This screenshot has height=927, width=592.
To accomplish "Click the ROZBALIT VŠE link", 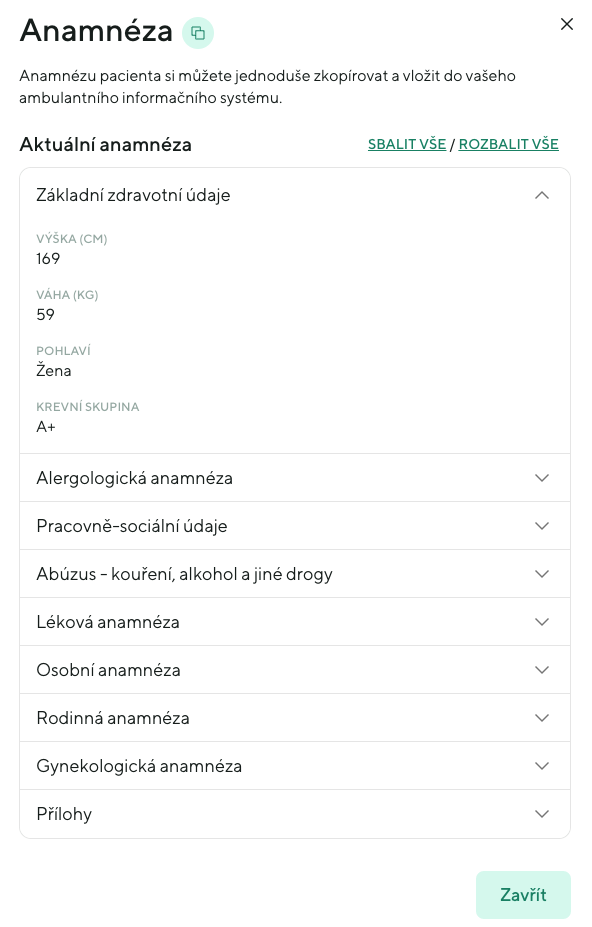I will pyautogui.click(x=508, y=144).
